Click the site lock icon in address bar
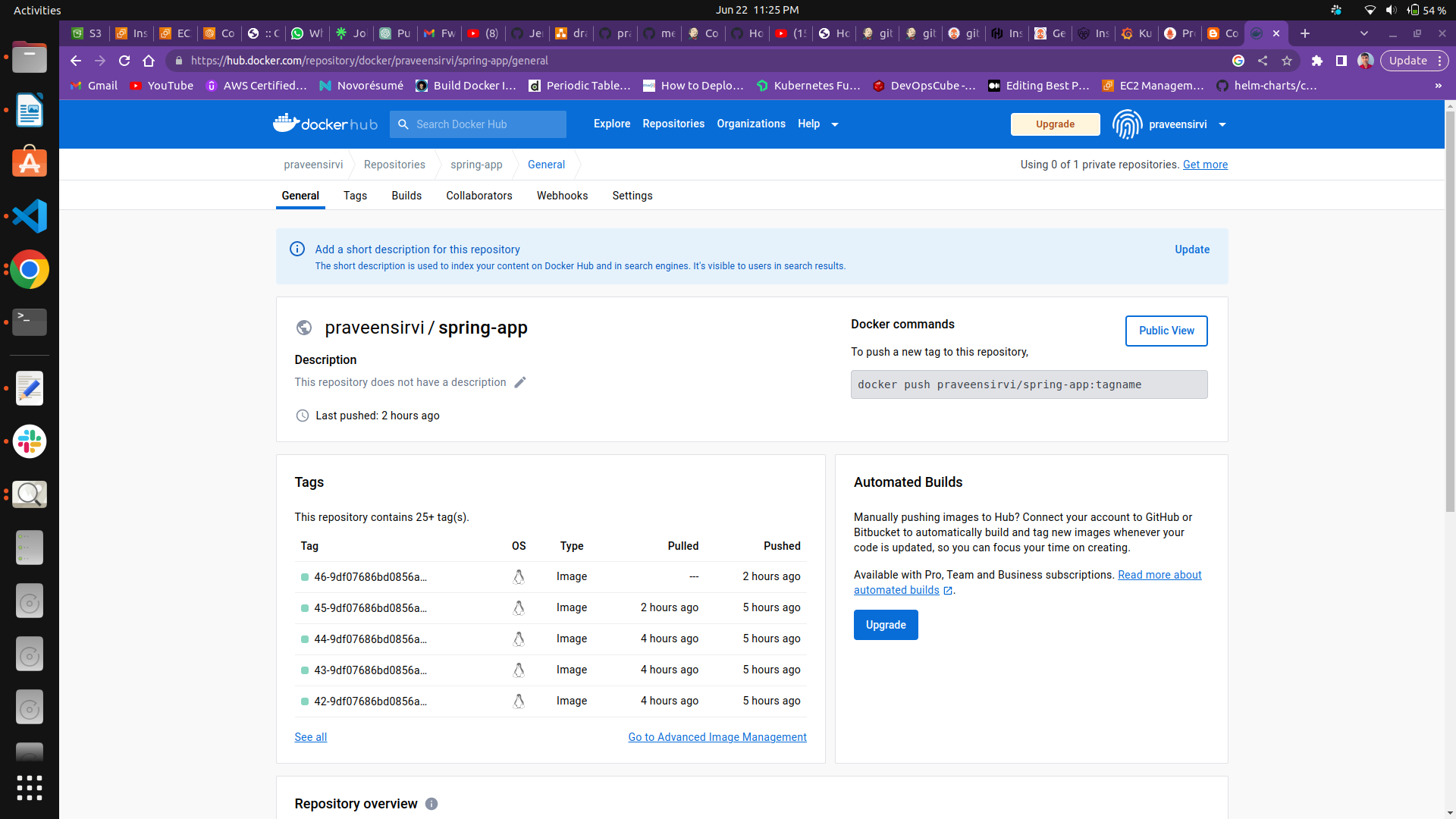 click(x=179, y=61)
